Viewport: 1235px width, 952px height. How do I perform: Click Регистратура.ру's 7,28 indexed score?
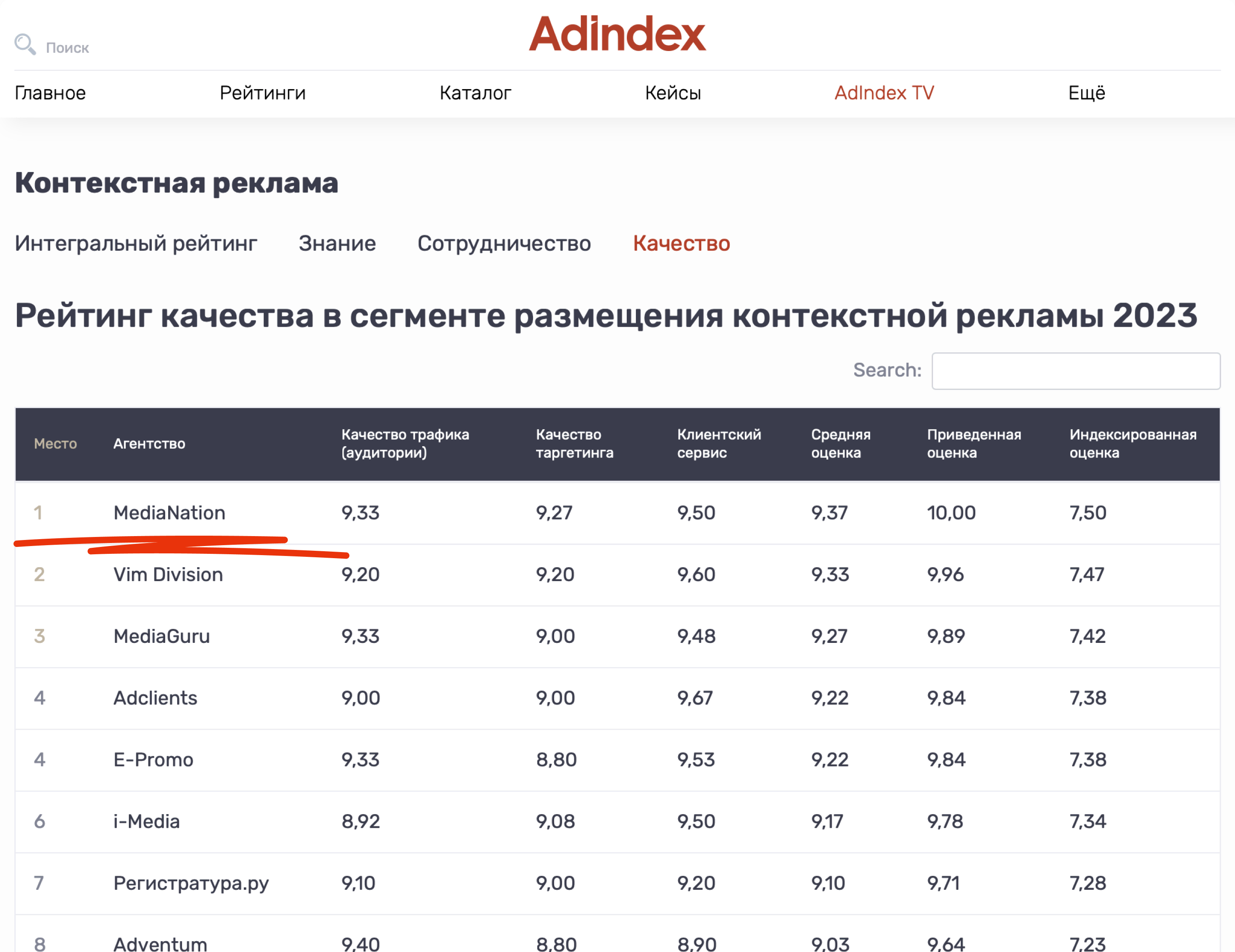pyautogui.click(x=1088, y=882)
